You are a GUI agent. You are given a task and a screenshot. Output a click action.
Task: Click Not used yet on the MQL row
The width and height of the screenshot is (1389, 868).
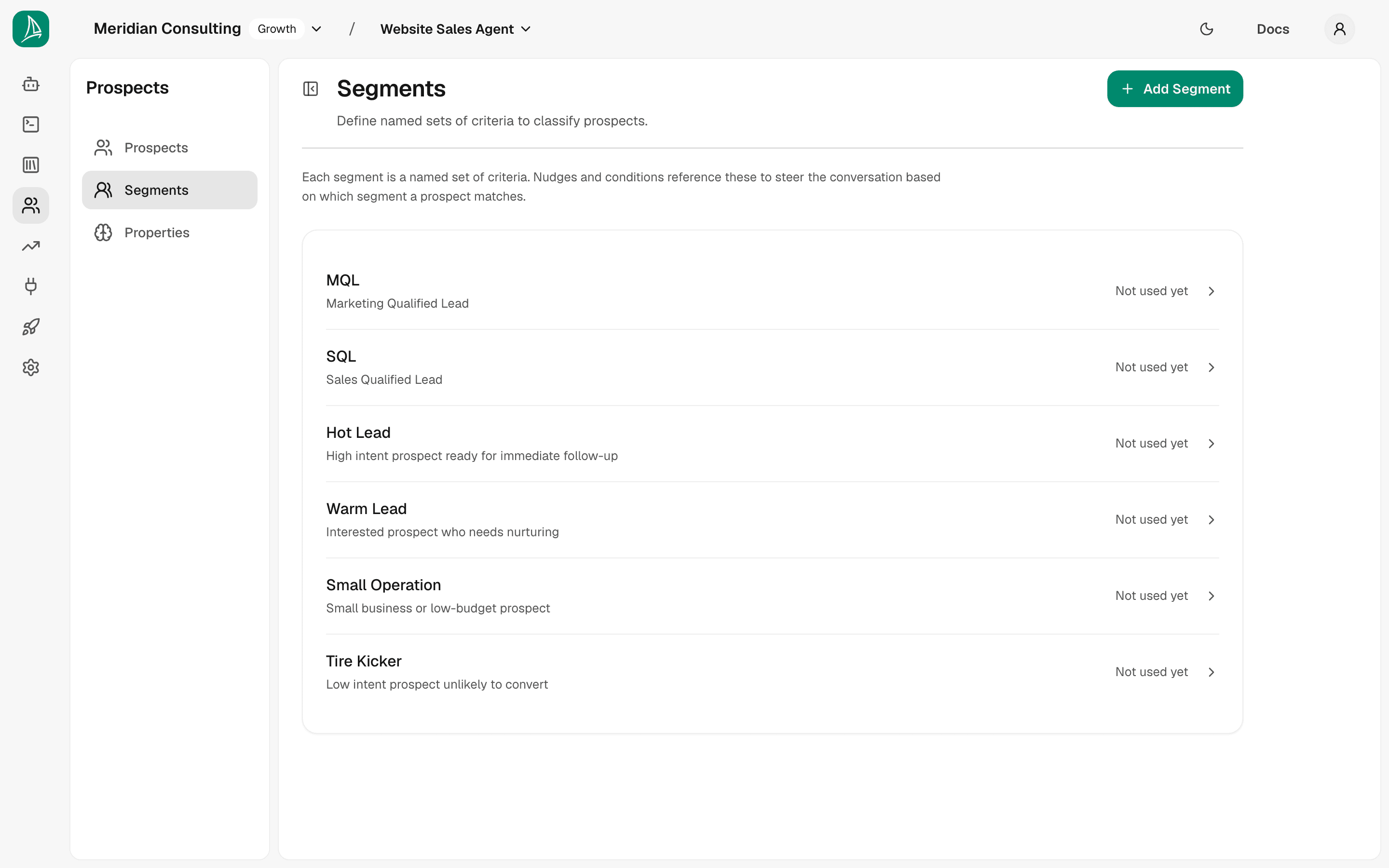coord(1151,291)
